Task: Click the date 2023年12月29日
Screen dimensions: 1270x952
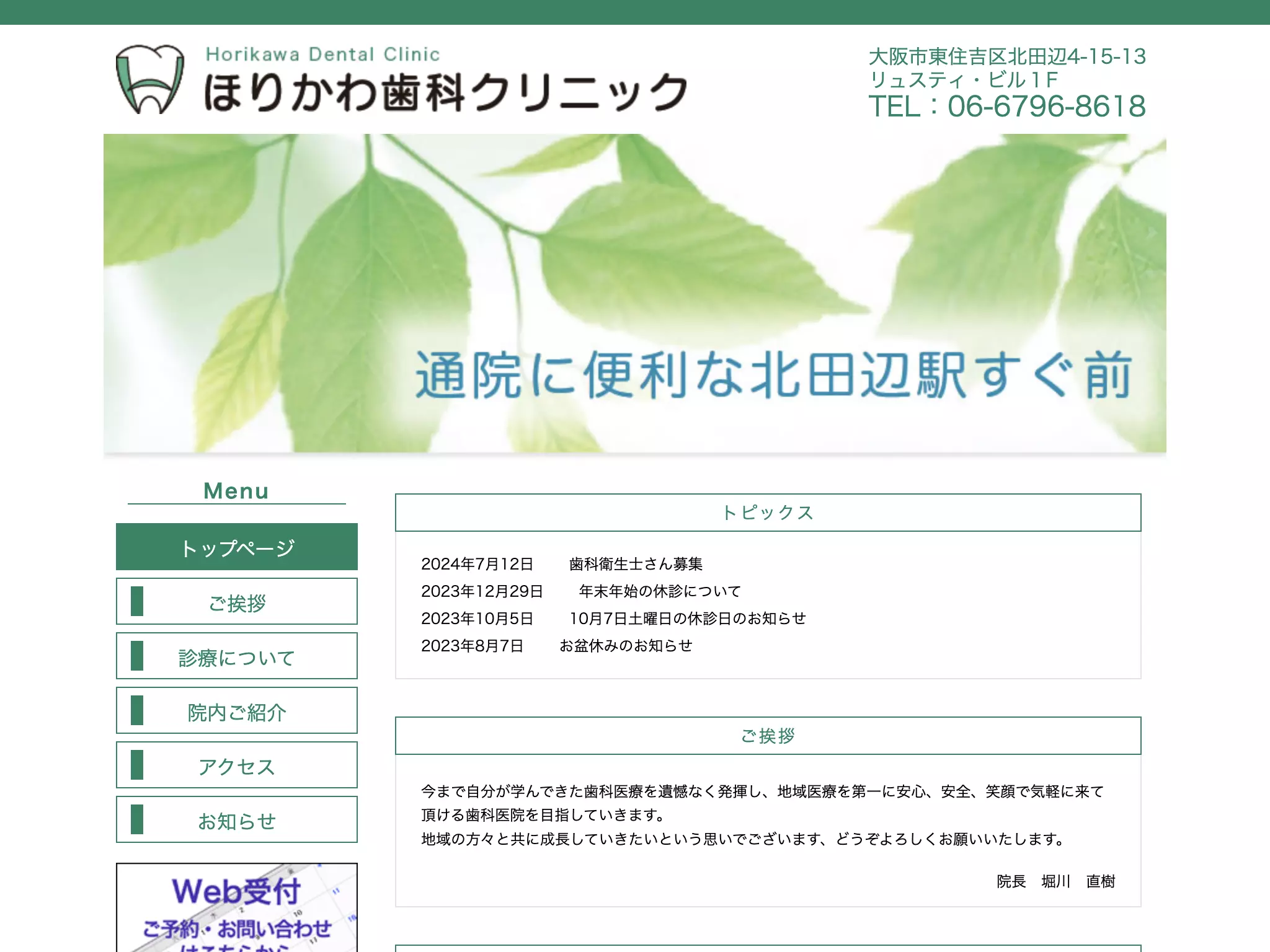Action: [482, 591]
